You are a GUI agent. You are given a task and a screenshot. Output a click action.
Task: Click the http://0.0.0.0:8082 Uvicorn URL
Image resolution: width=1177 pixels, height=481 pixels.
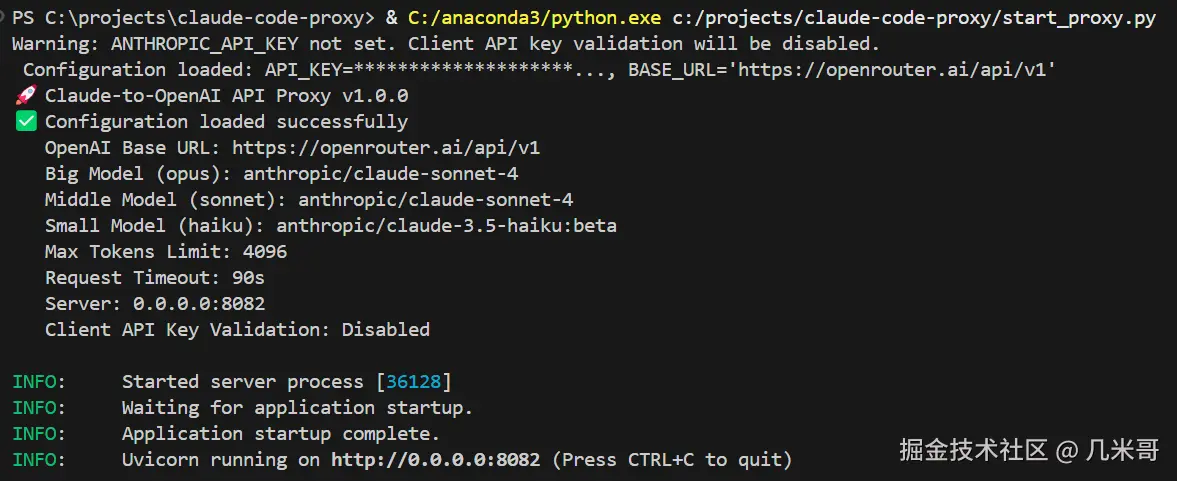click(x=435, y=459)
